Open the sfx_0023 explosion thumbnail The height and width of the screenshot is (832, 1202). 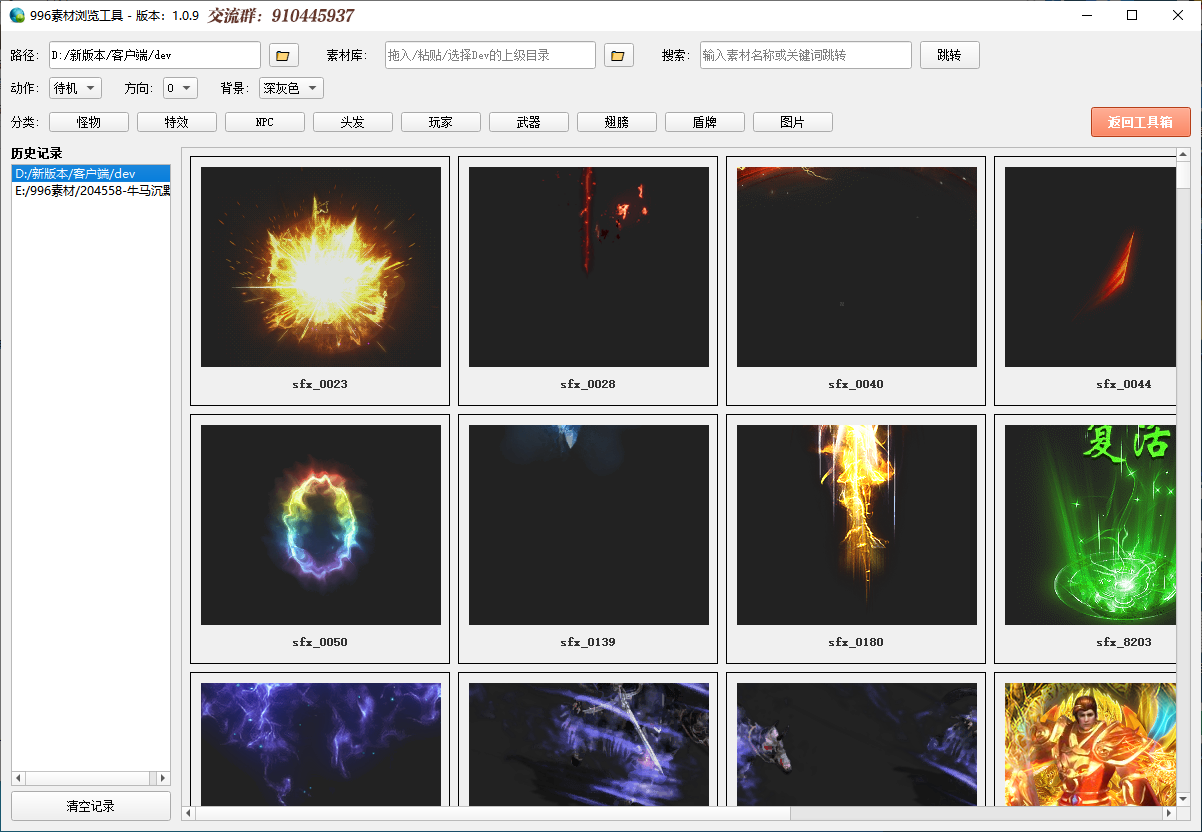tap(320, 267)
